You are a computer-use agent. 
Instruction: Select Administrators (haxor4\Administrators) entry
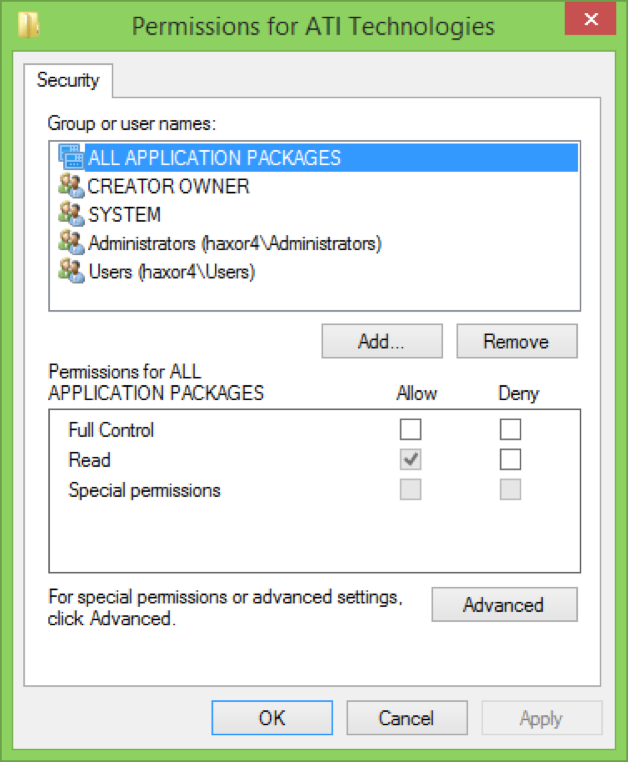[x=235, y=243]
